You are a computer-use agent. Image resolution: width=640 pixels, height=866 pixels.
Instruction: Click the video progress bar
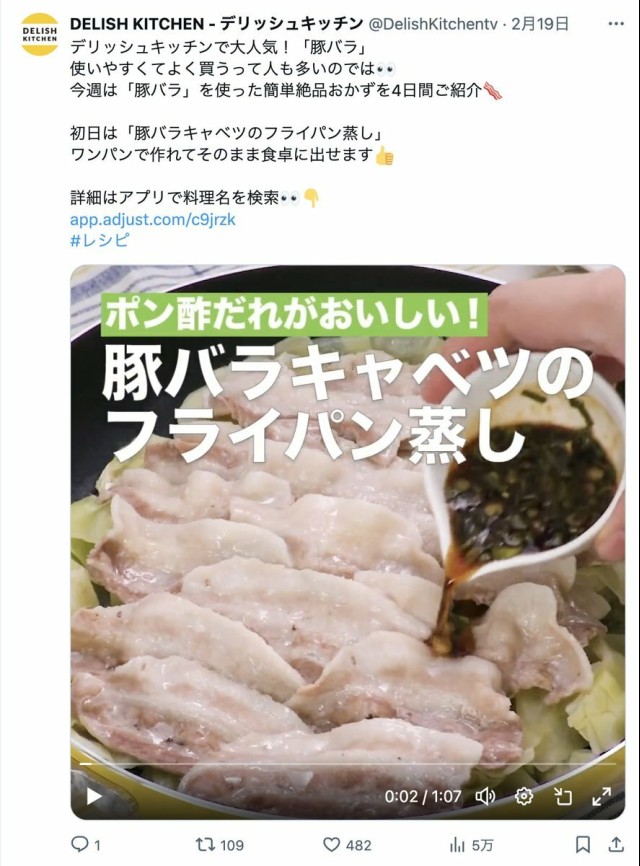pos(348,764)
